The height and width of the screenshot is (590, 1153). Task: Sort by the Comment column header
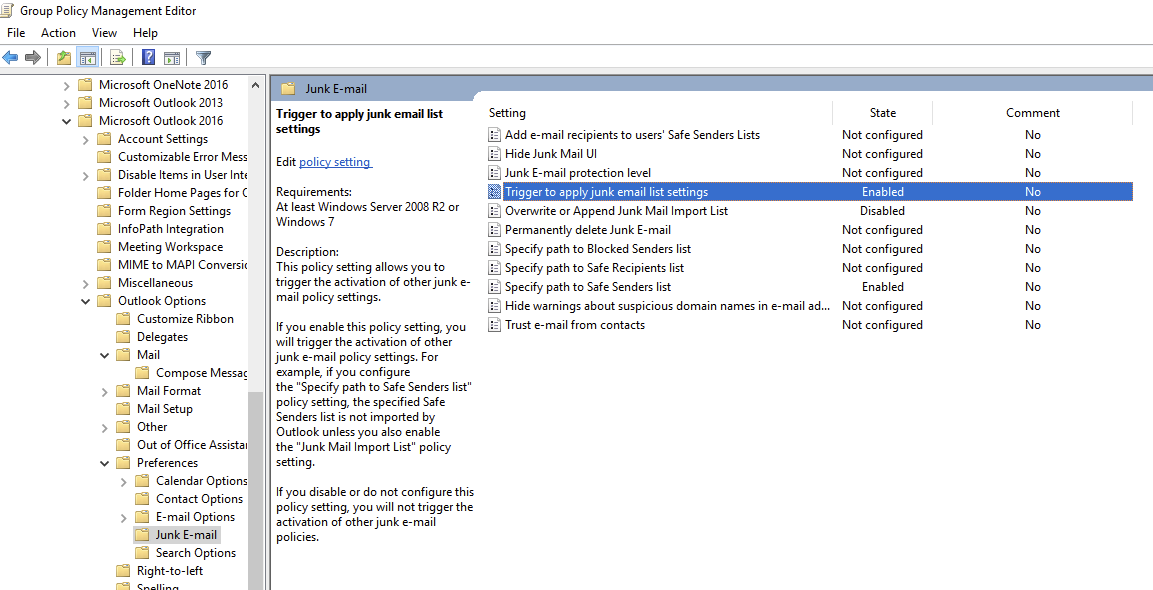click(x=1032, y=113)
